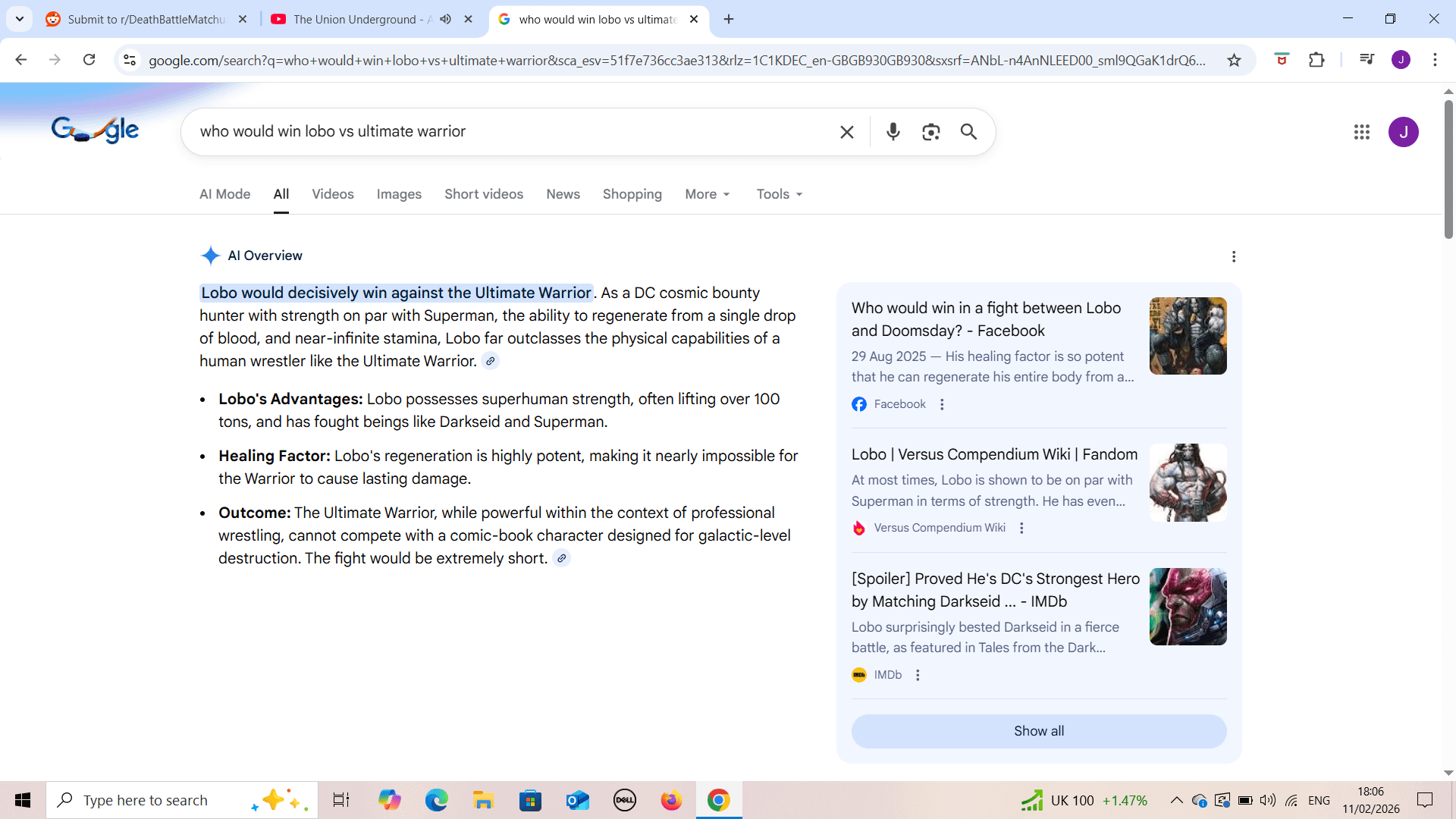
Task: Submit search with magnifying glass icon
Action: coord(968,132)
